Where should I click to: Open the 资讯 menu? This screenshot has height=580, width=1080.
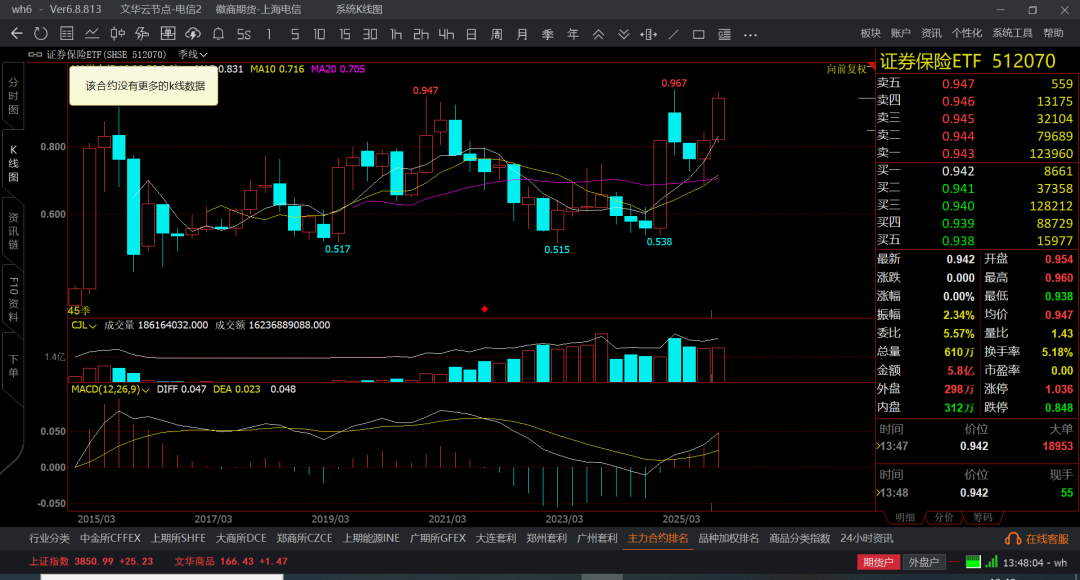point(931,33)
